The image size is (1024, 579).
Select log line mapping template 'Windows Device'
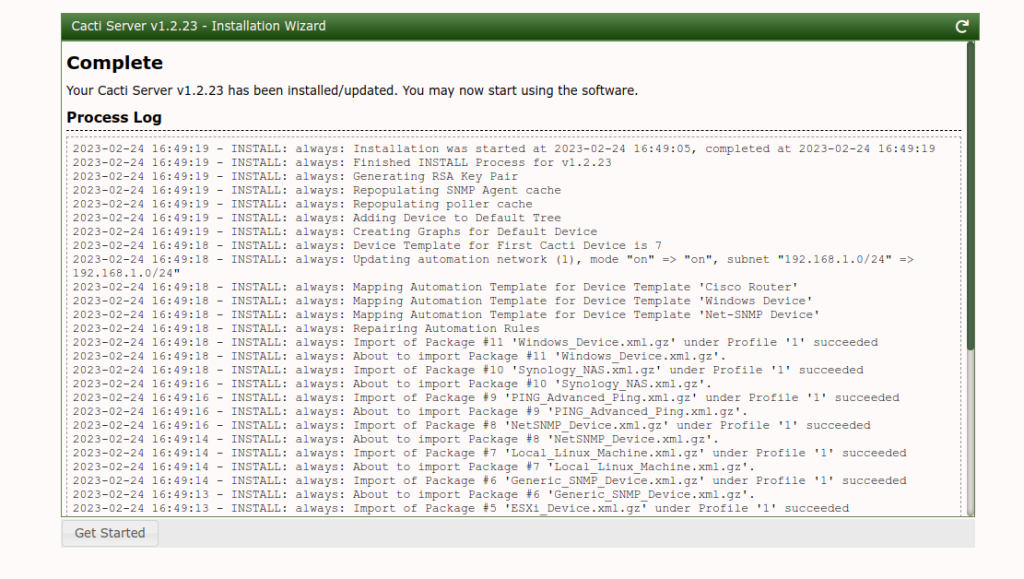[442, 300]
